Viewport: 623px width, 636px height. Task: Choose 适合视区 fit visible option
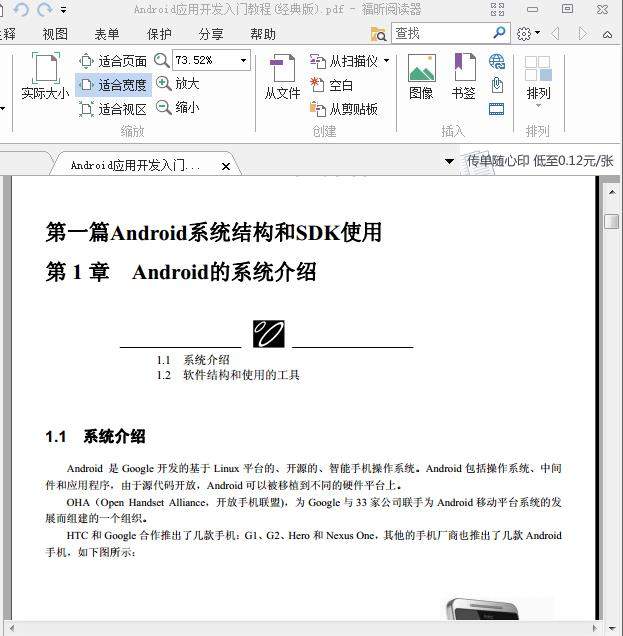click(113, 109)
